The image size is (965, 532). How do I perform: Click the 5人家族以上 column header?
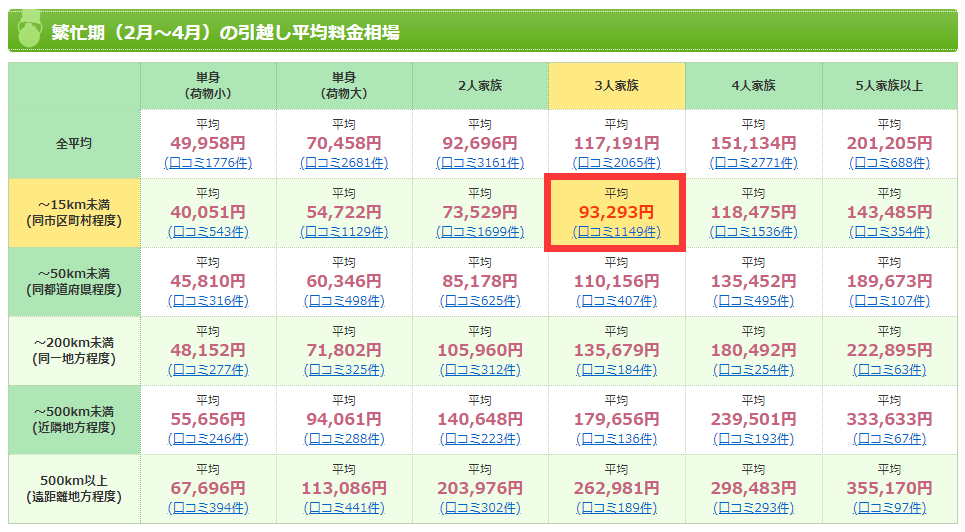click(x=889, y=86)
